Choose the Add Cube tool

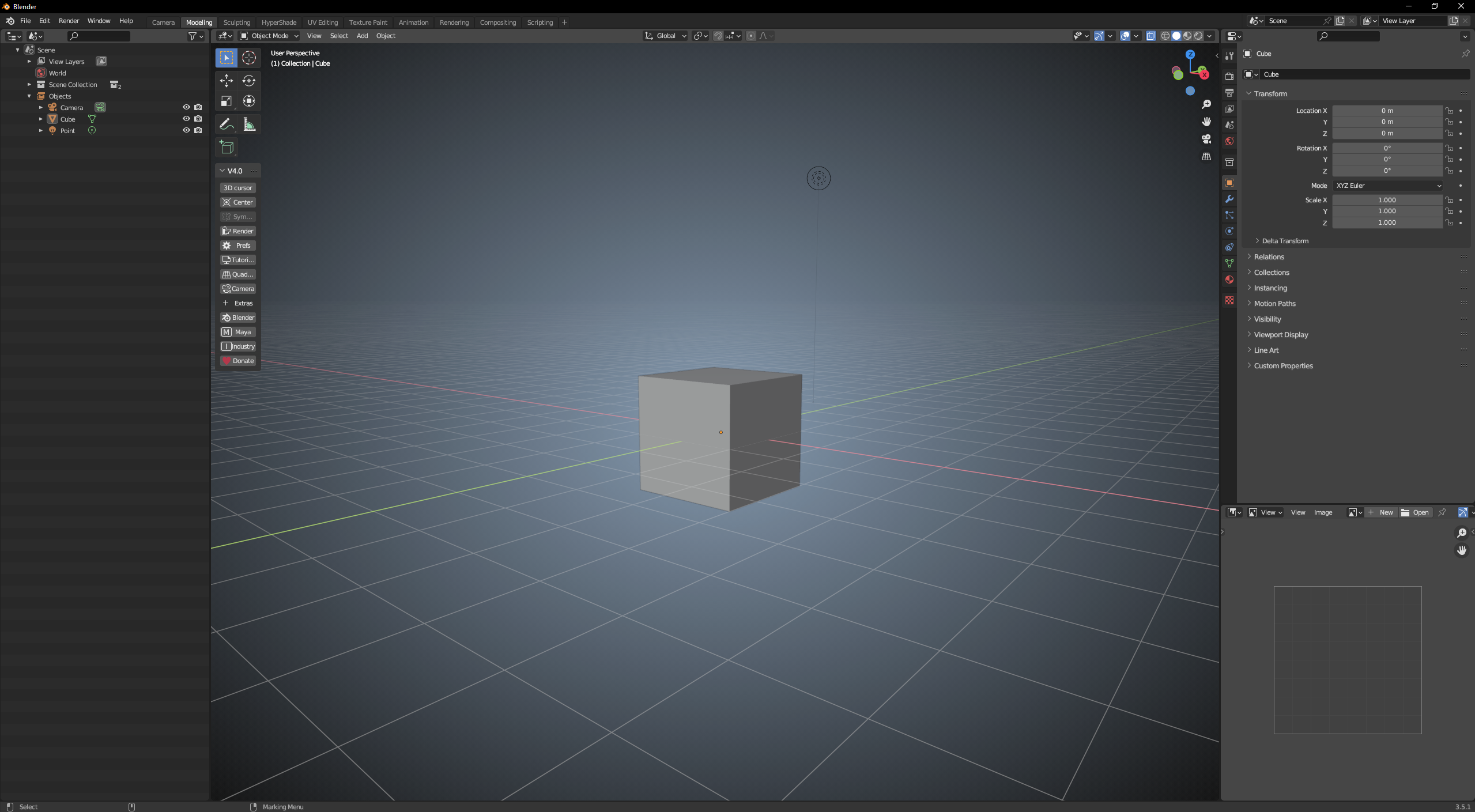coord(227,148)
